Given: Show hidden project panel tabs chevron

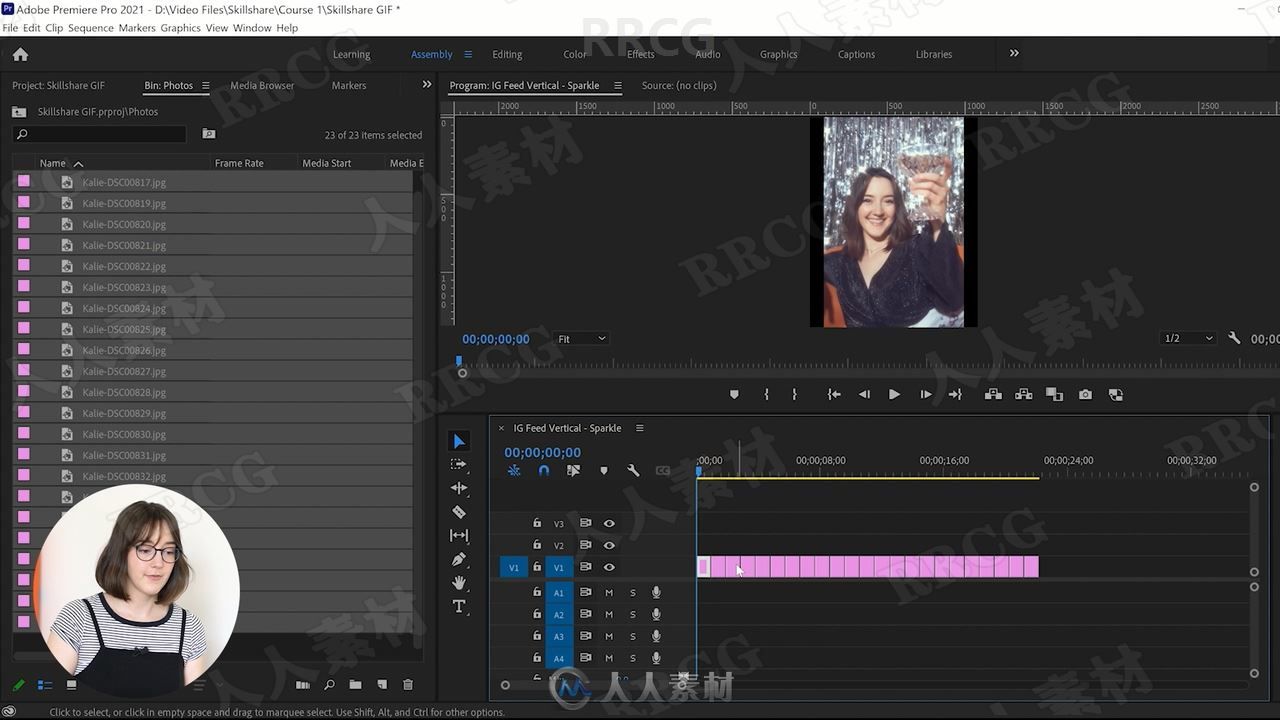Looking at the screenshot, I should (x=427, y=85).
